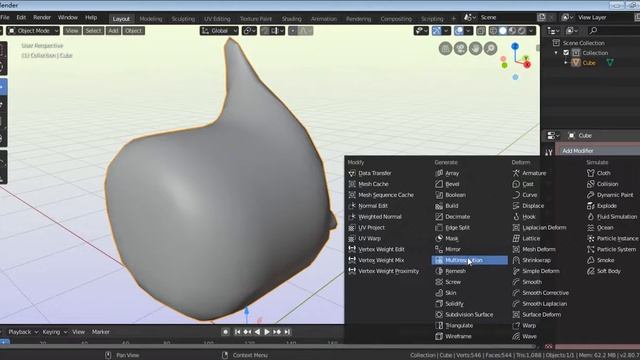Click the viewport Select menu button
This screenshot has height=360, width=640.
click(x=93, y=31)
